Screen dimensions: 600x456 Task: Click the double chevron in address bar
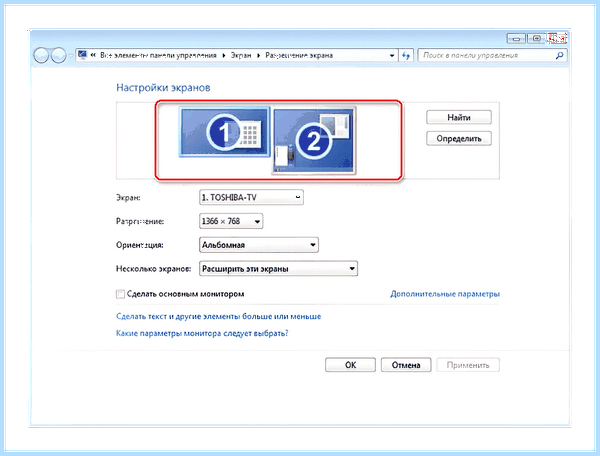[93, 55]
